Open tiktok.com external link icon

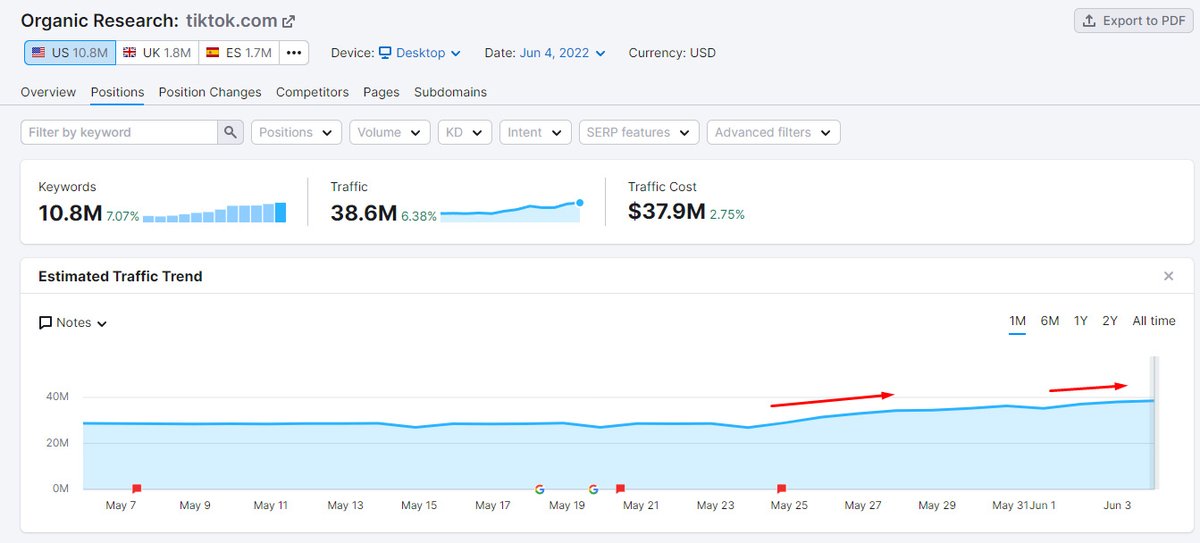click(289, 21)
